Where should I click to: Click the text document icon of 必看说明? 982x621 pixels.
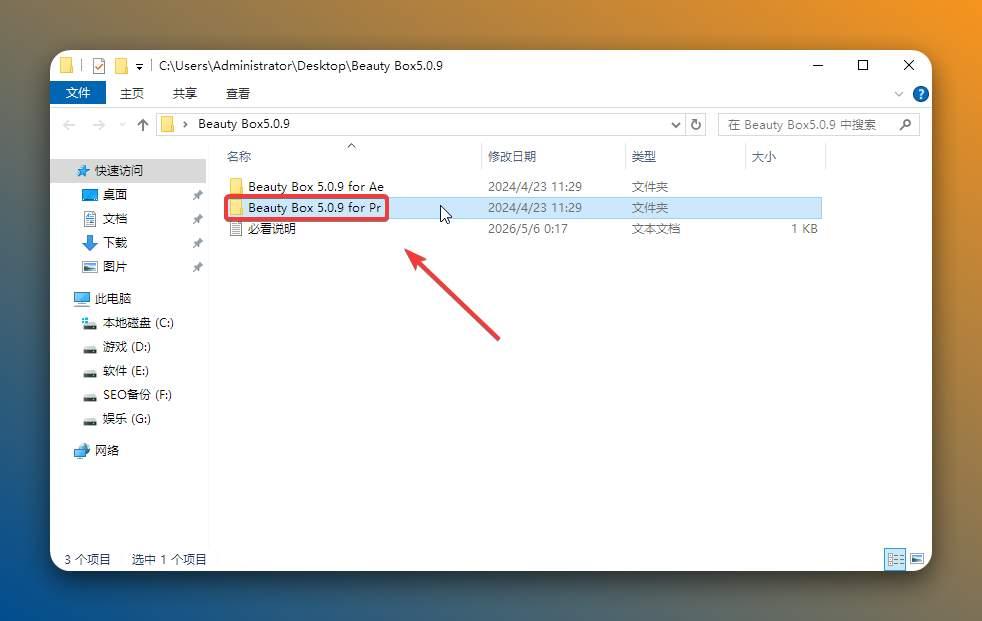coord(236,229)
